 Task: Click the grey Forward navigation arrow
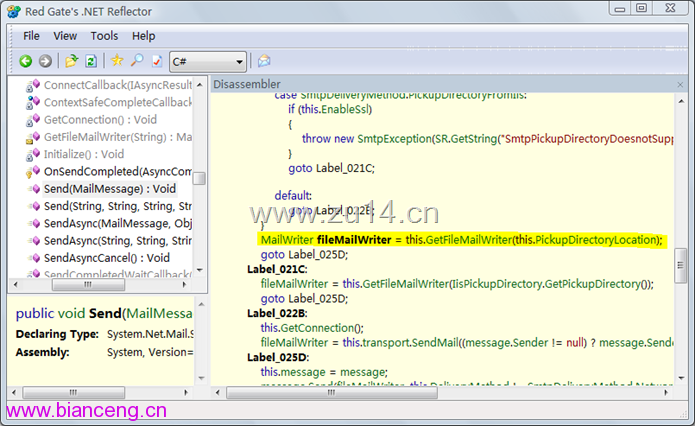pos(45,61)
